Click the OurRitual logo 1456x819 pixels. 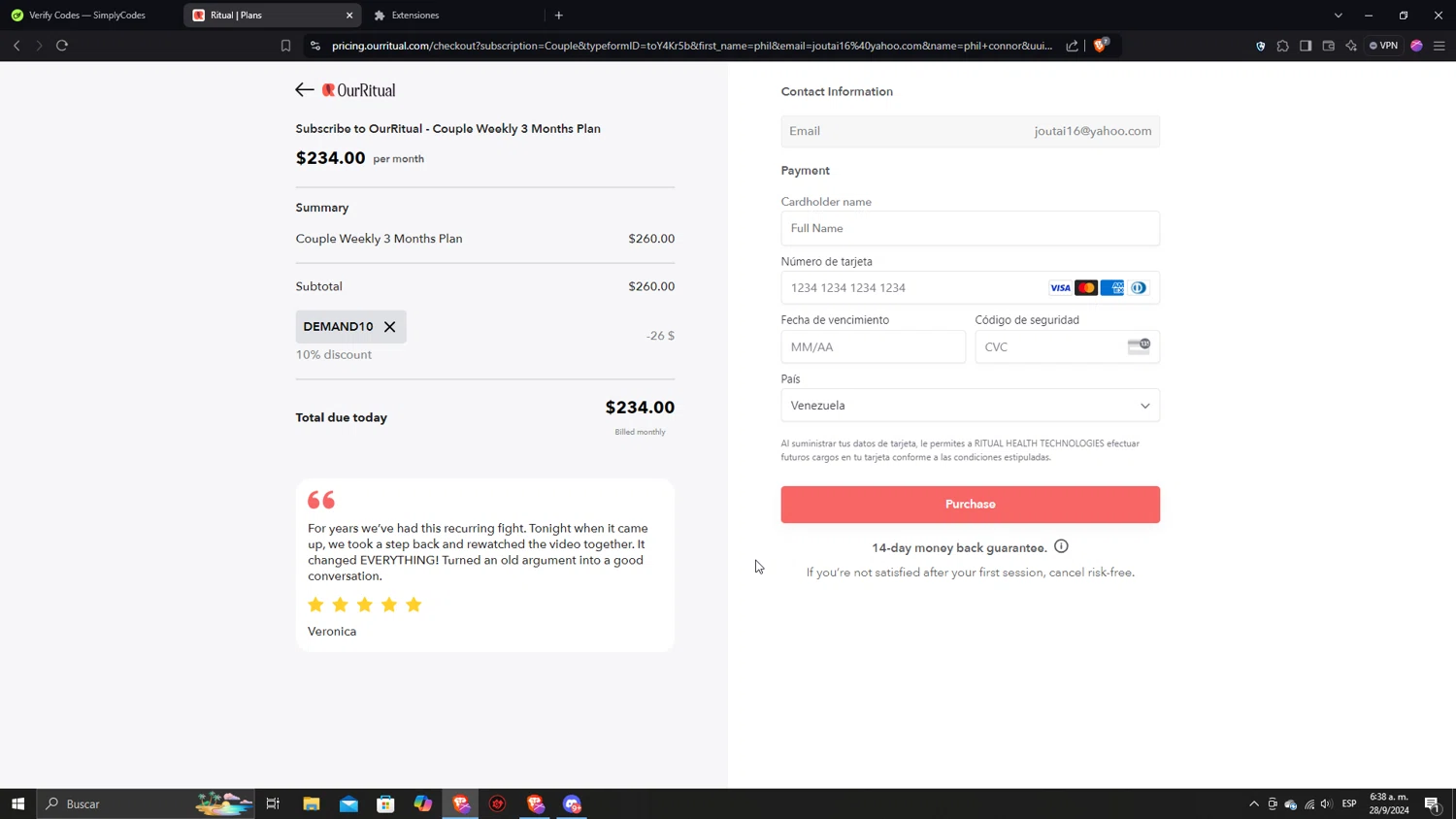pos(359,90)
